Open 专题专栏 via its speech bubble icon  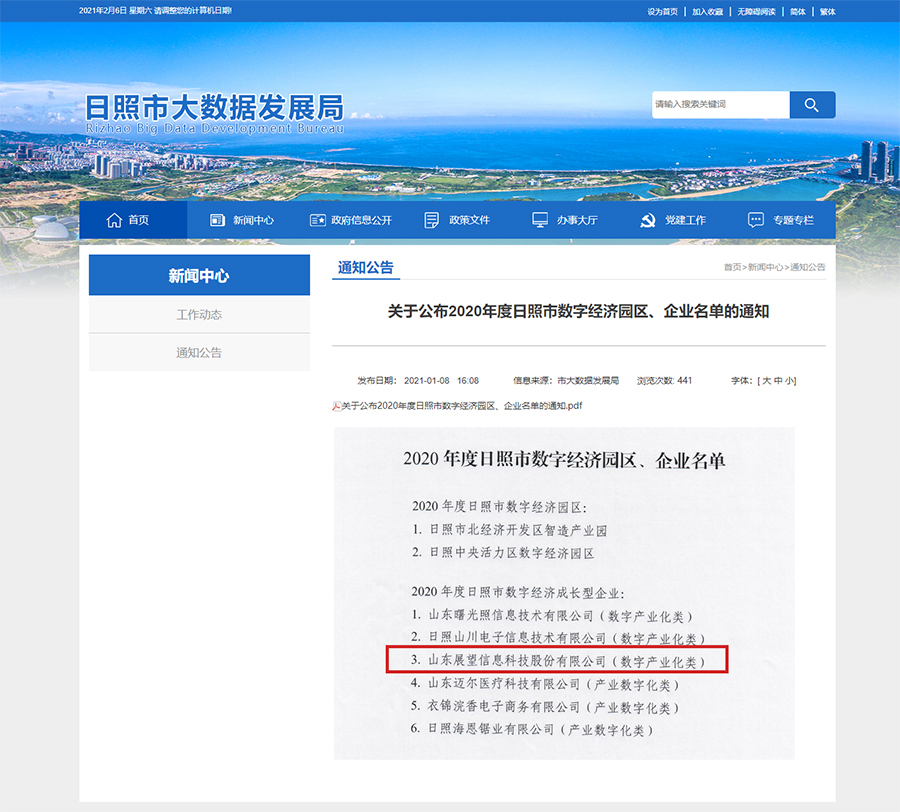(756, 220)
